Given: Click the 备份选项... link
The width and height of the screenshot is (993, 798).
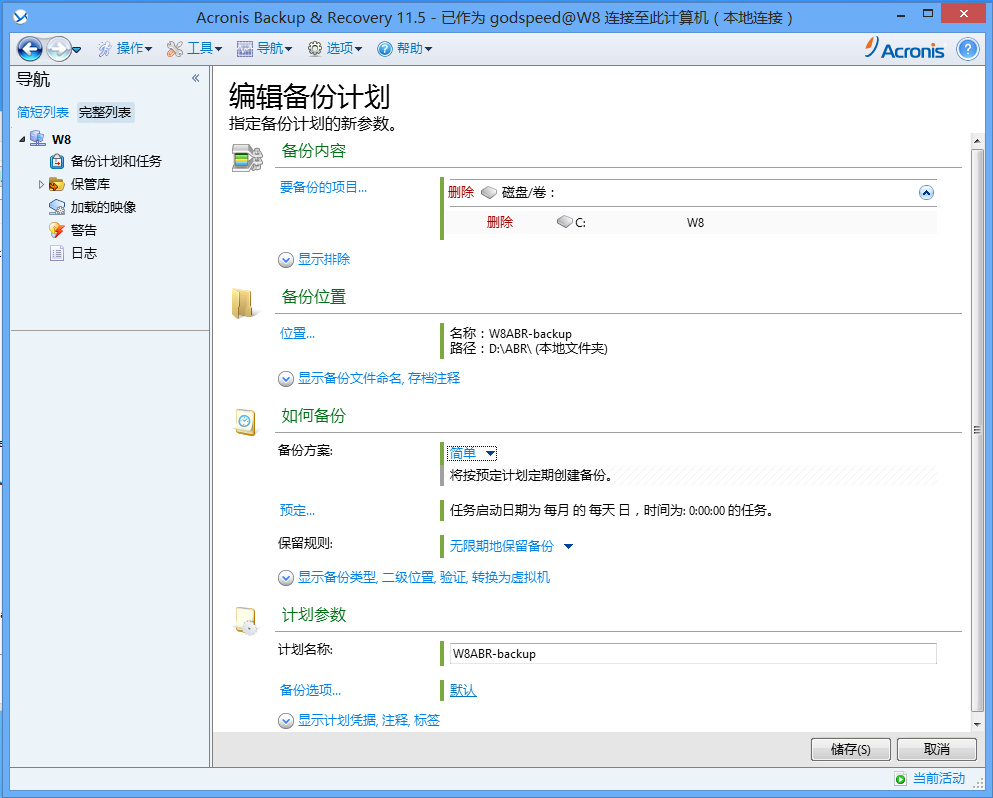Looking at the screenshot, I should pos(310,690).
